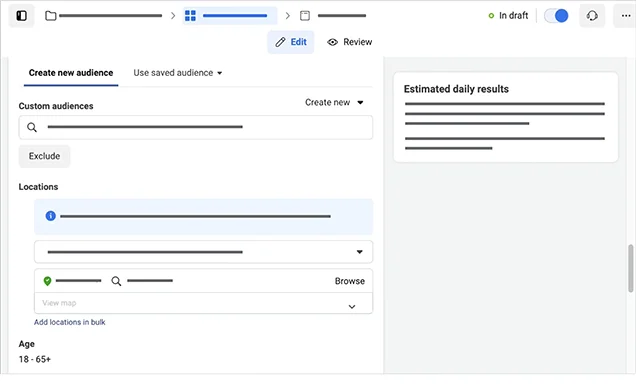Click the vertical scrollbar thumb

631,268
